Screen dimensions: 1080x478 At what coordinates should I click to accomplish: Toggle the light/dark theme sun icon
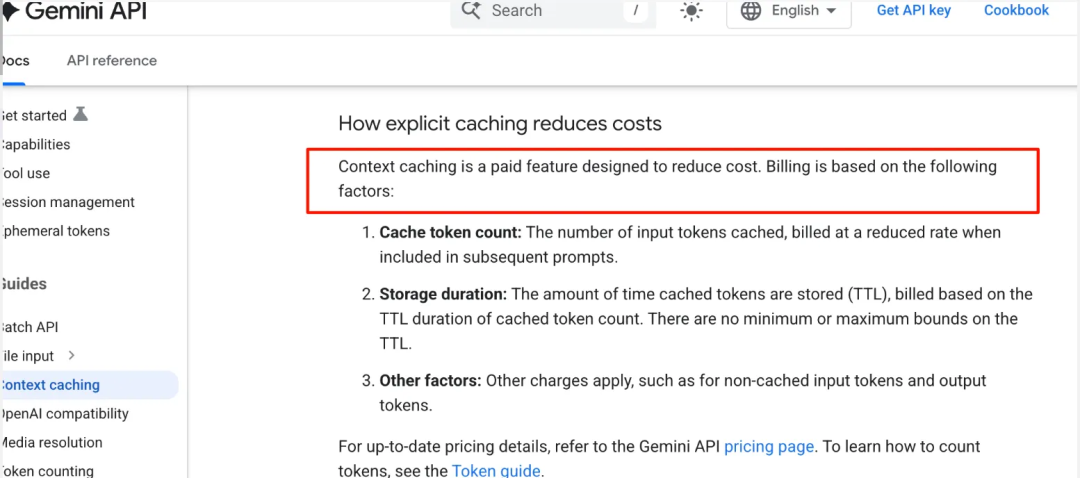(691, 11)
